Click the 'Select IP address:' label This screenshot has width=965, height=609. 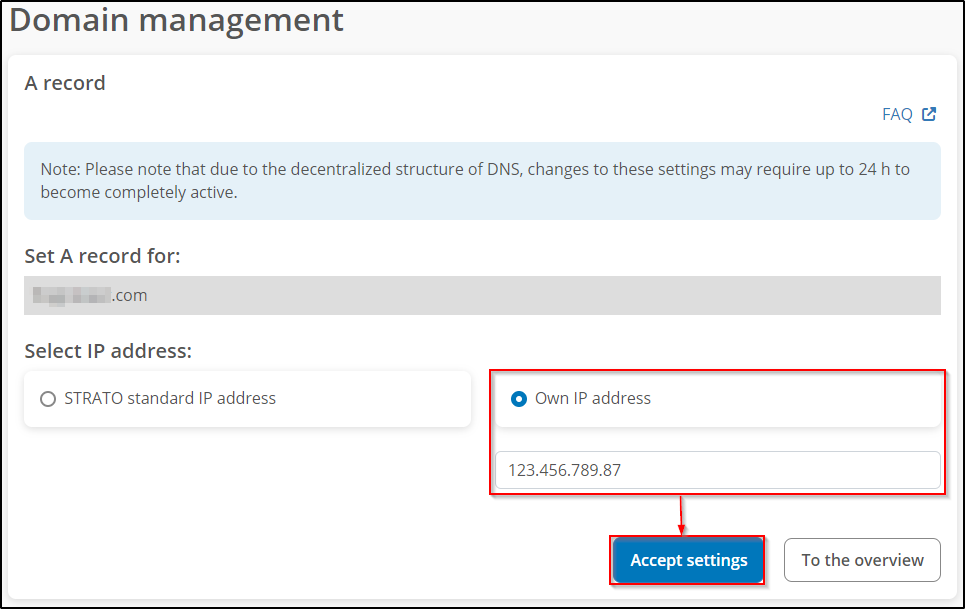[x=108, y=351]
